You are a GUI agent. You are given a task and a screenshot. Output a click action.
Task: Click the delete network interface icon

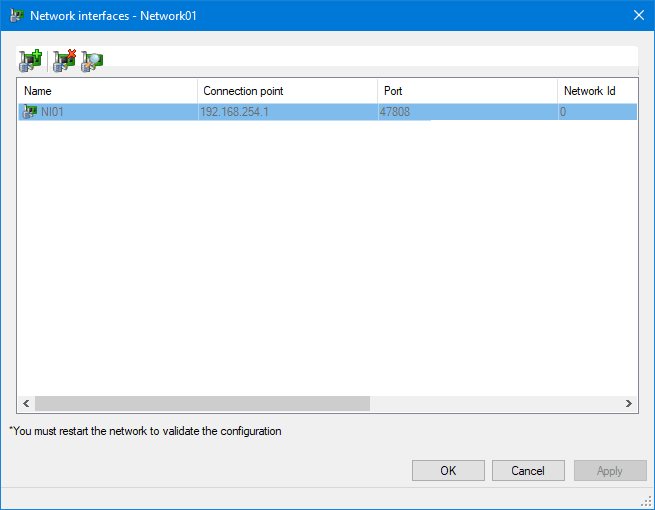click(x=64, y=60)
